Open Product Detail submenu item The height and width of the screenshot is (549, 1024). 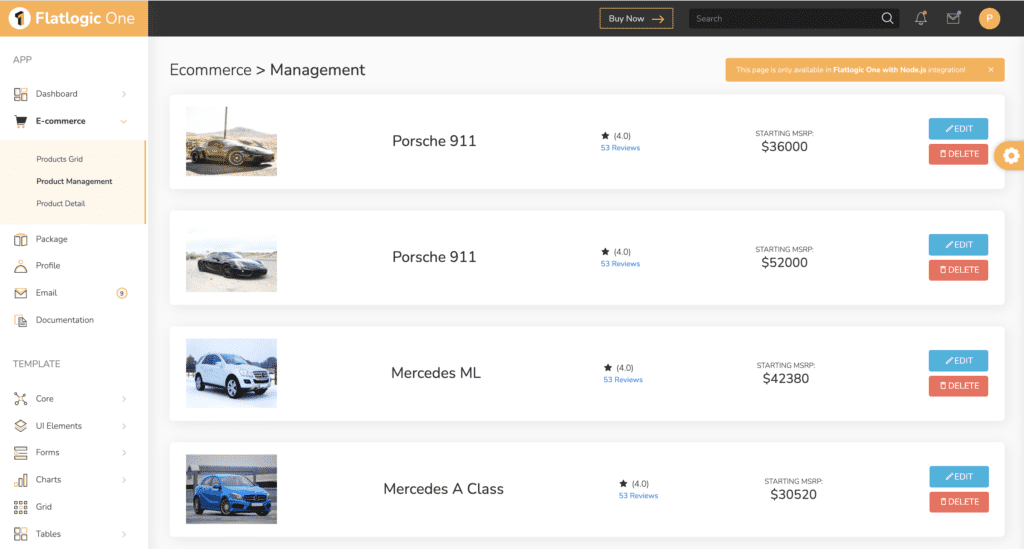pos(61,204)
